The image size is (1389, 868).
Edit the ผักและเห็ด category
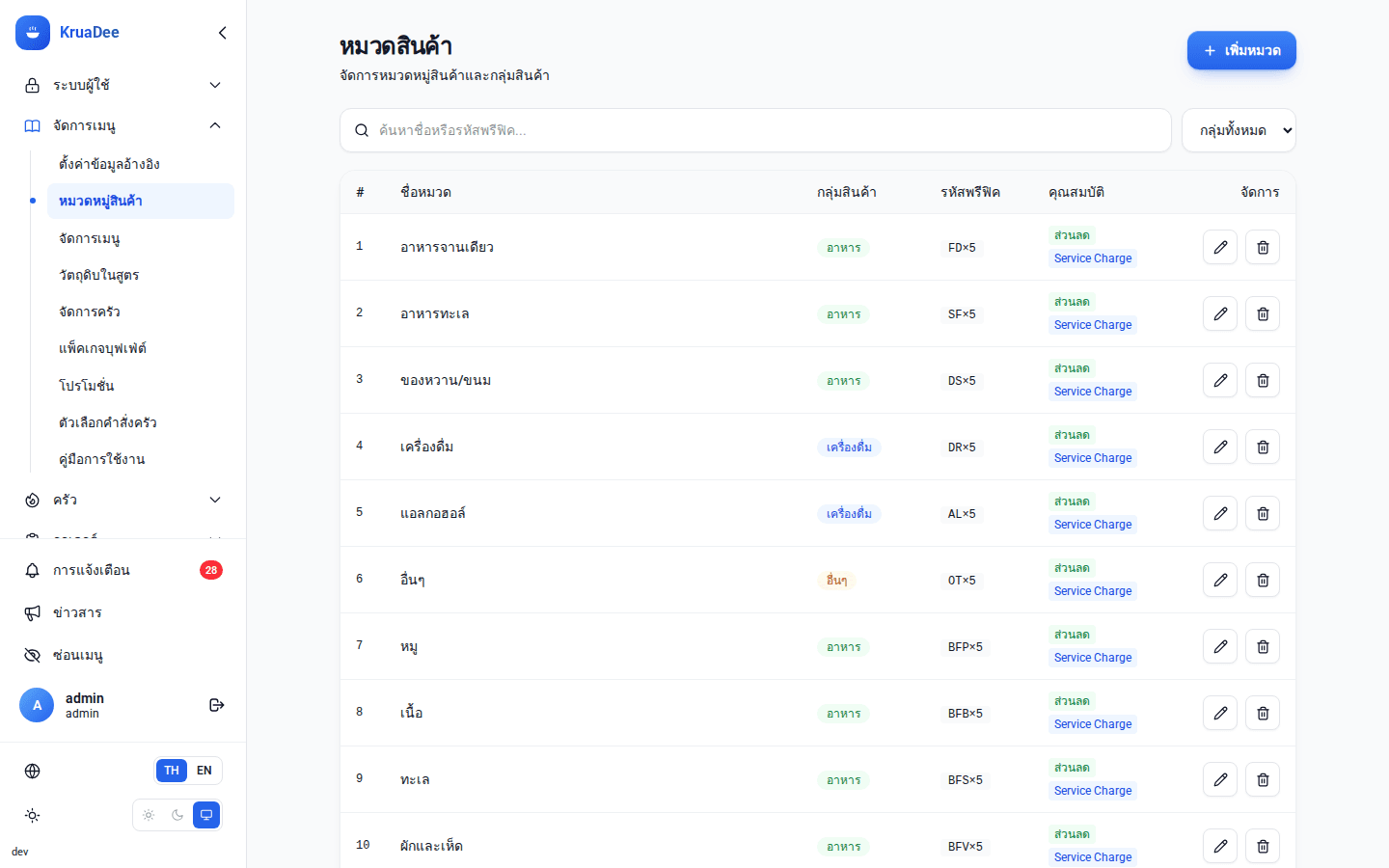pyautogui.click(x=1220, y=847)
